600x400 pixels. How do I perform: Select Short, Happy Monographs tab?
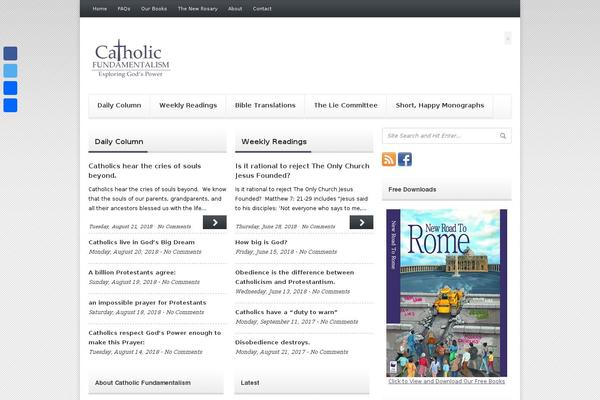pos(440,105)
